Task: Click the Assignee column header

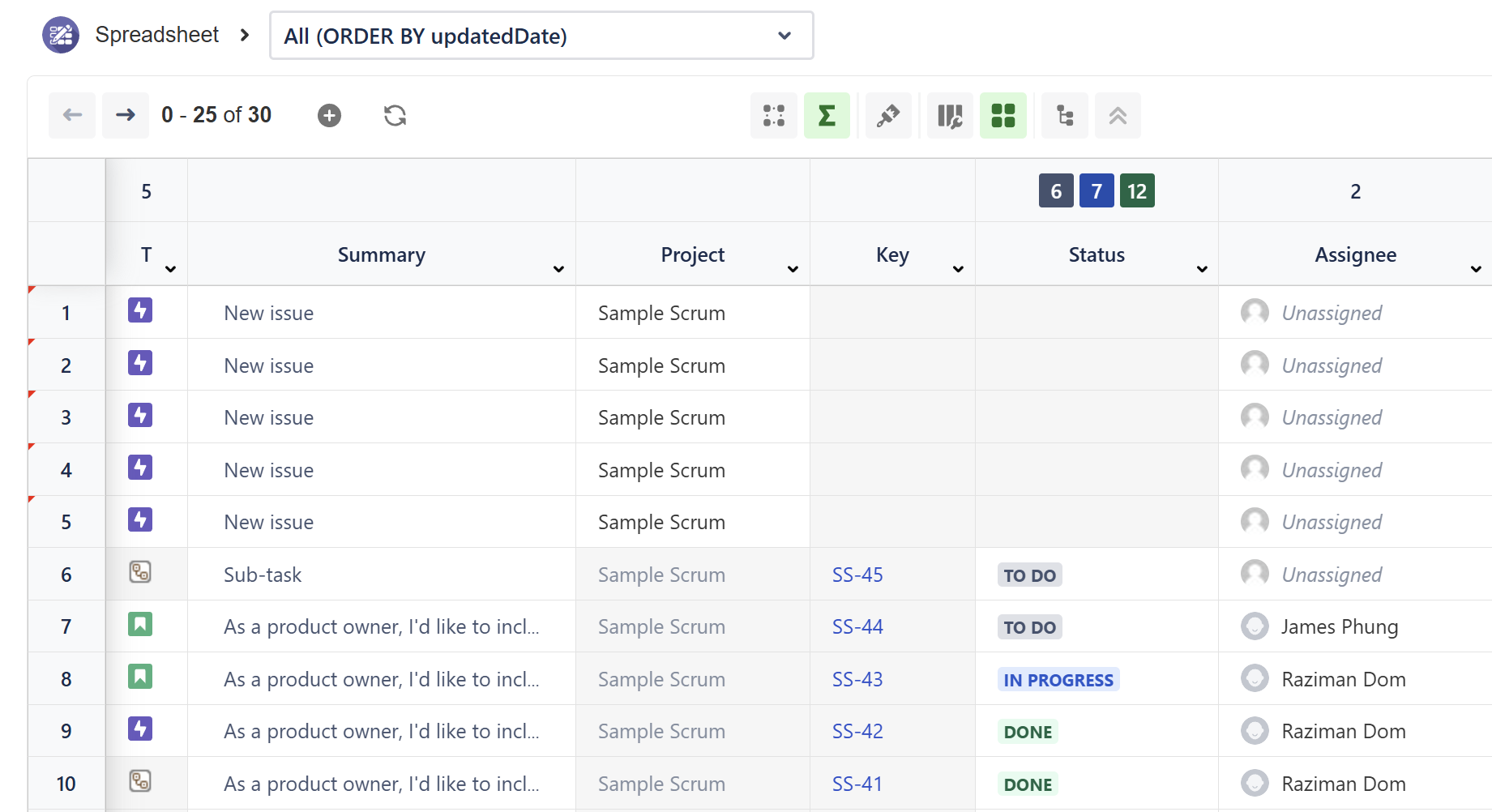Action: click(1355, 254)
